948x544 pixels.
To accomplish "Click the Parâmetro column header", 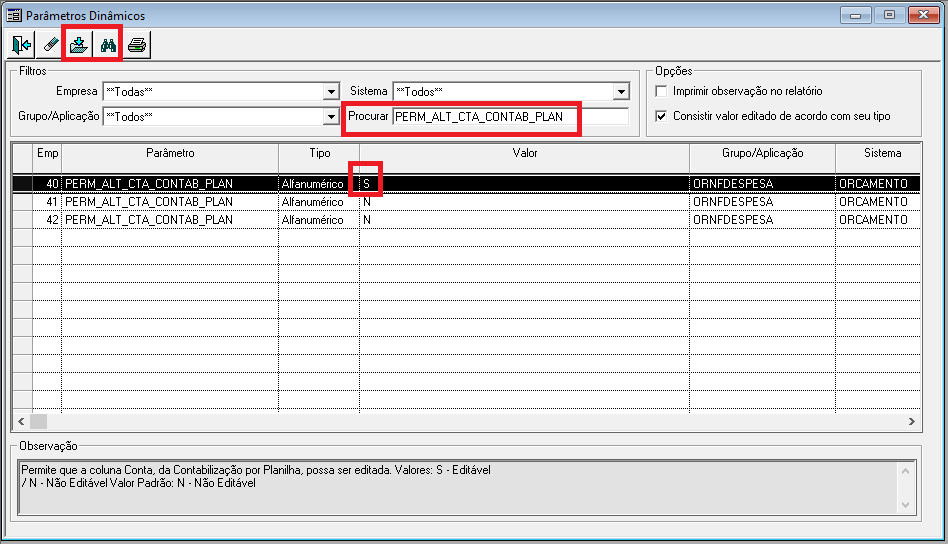I will (170, 159).
